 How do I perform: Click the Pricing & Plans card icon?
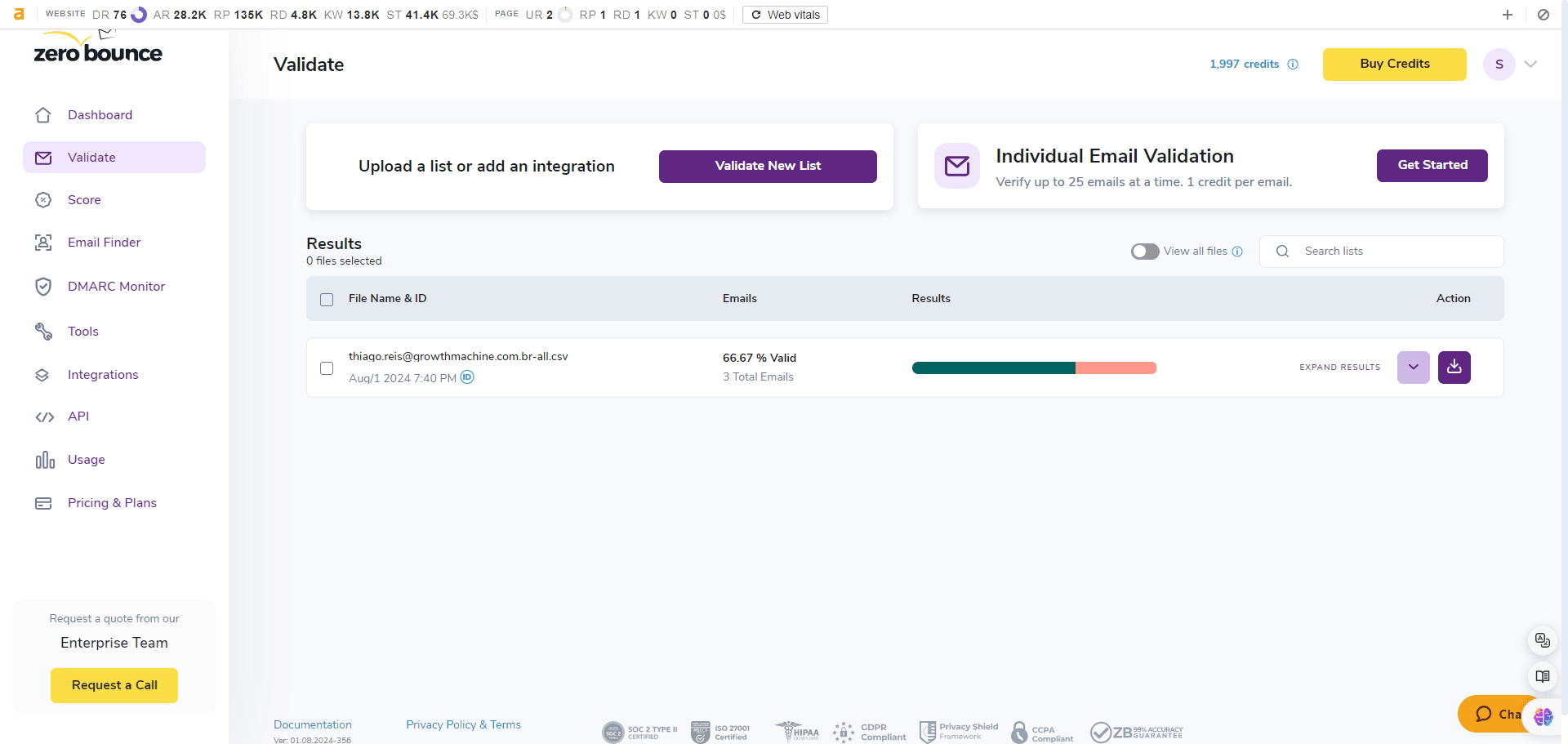[x=43, y=503]
